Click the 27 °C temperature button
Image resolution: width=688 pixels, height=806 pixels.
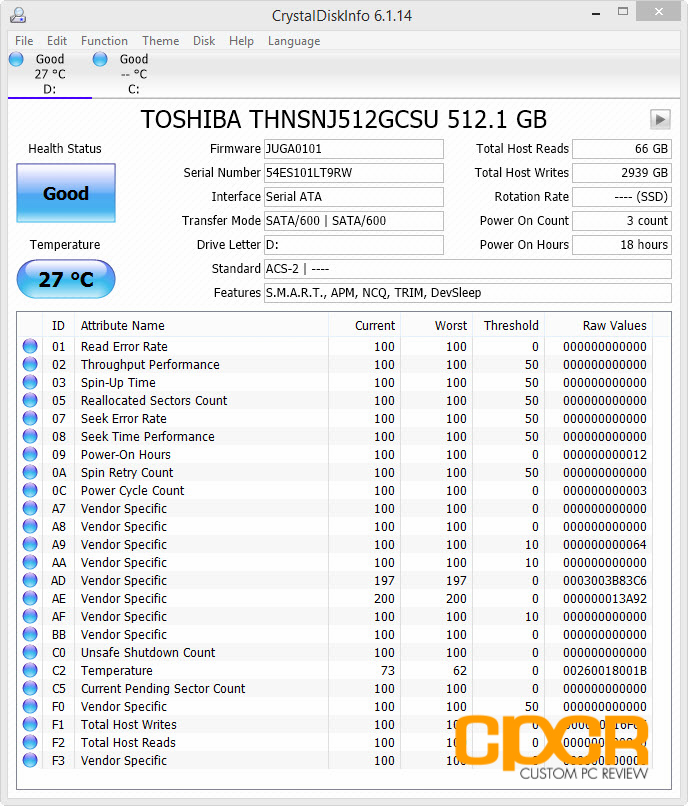point(66,279)
